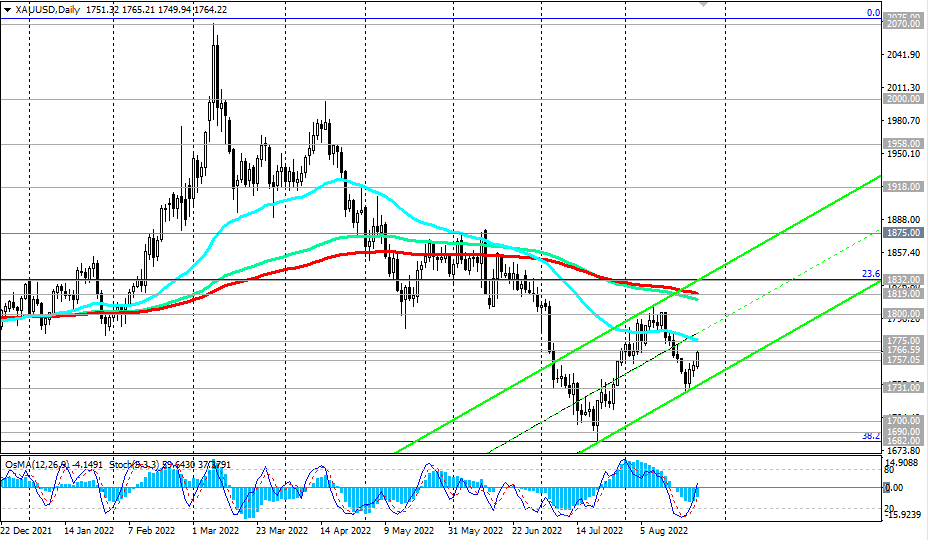Viewport: 928px width, 540px height.
Task: Click the 5 Aug 2022 date label
Action: [x=664, y=532]
